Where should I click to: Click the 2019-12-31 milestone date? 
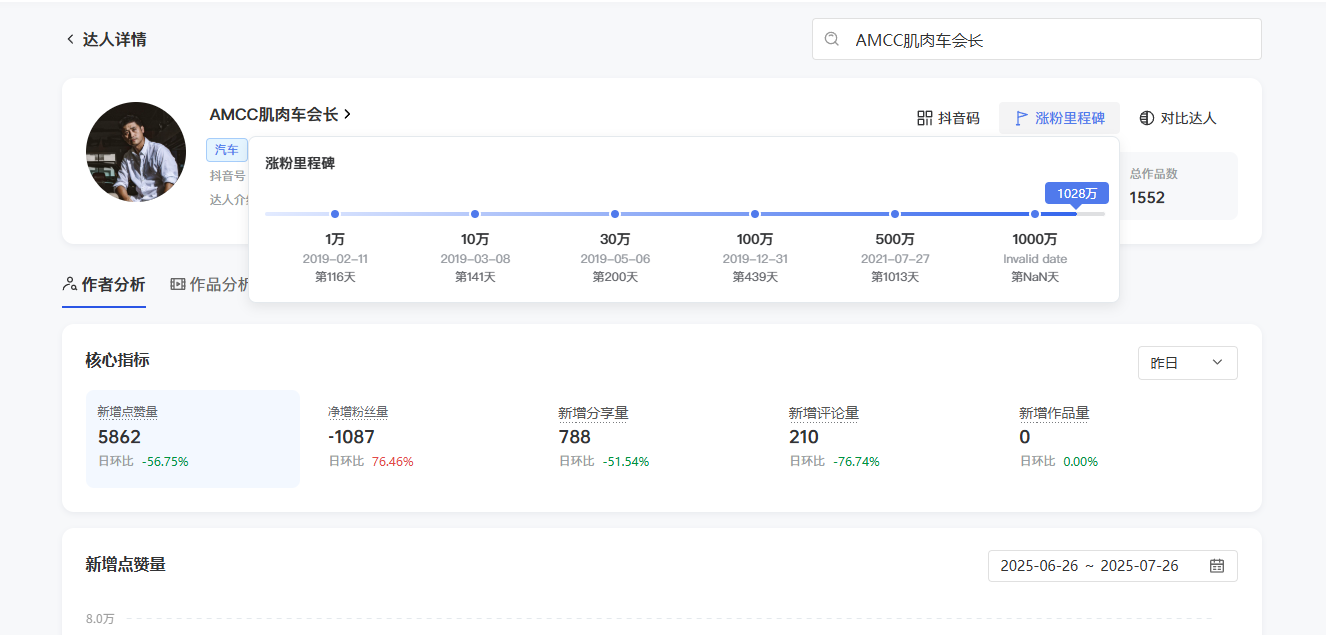click(755, 259)
